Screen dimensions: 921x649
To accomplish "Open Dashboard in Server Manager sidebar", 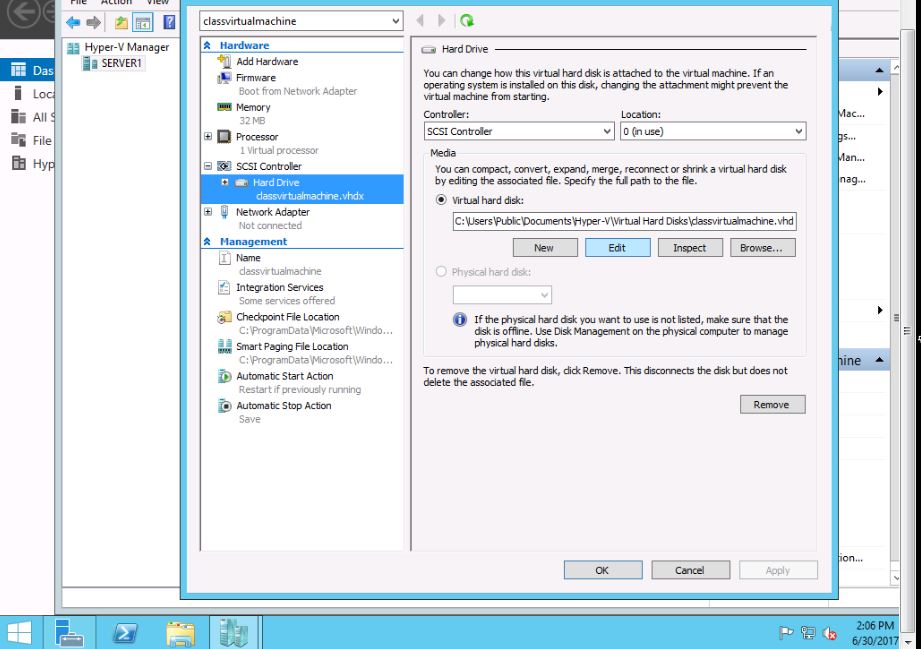I will click(27, 70).
